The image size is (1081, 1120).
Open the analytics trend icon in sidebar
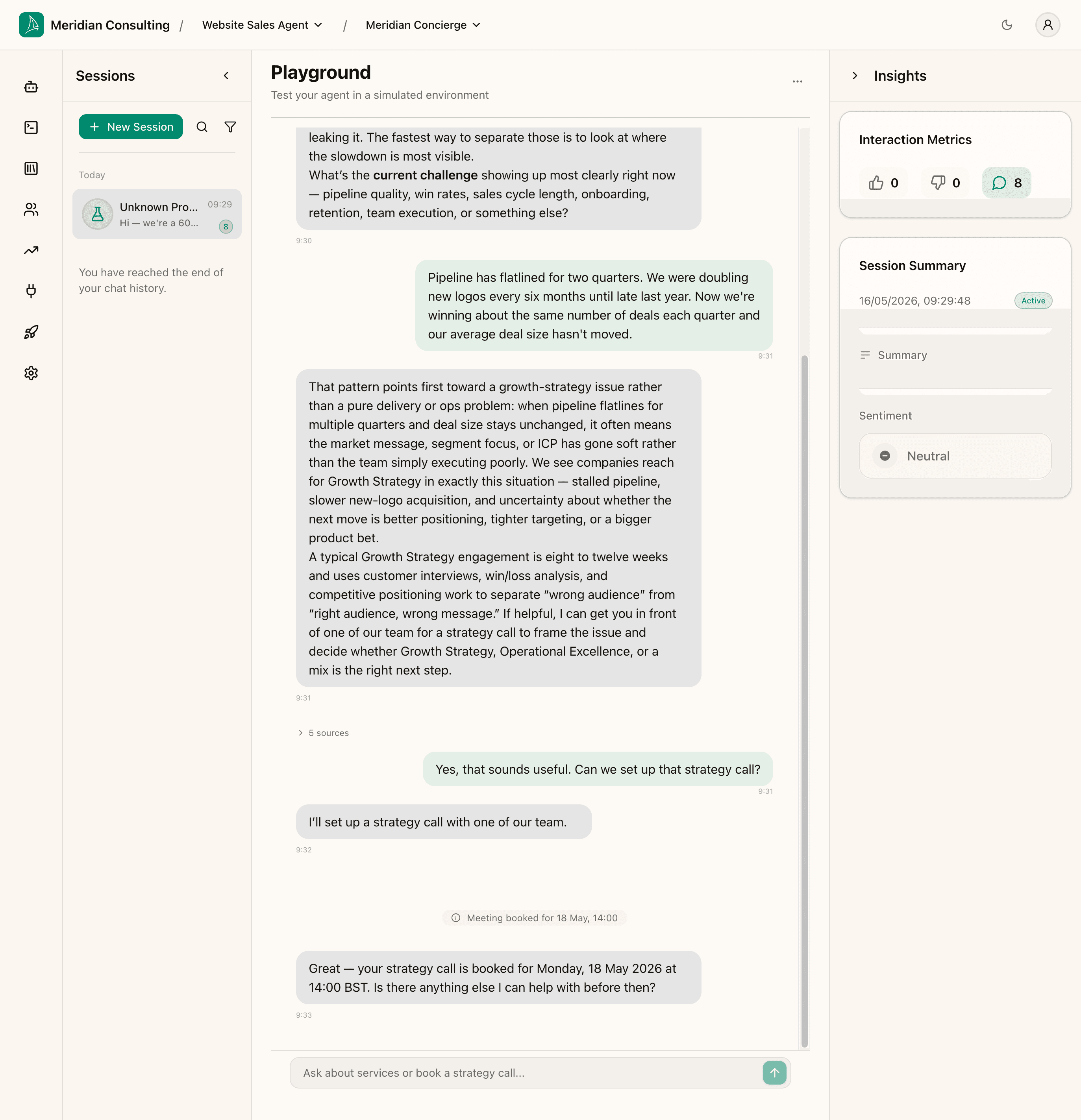point(31,250)
